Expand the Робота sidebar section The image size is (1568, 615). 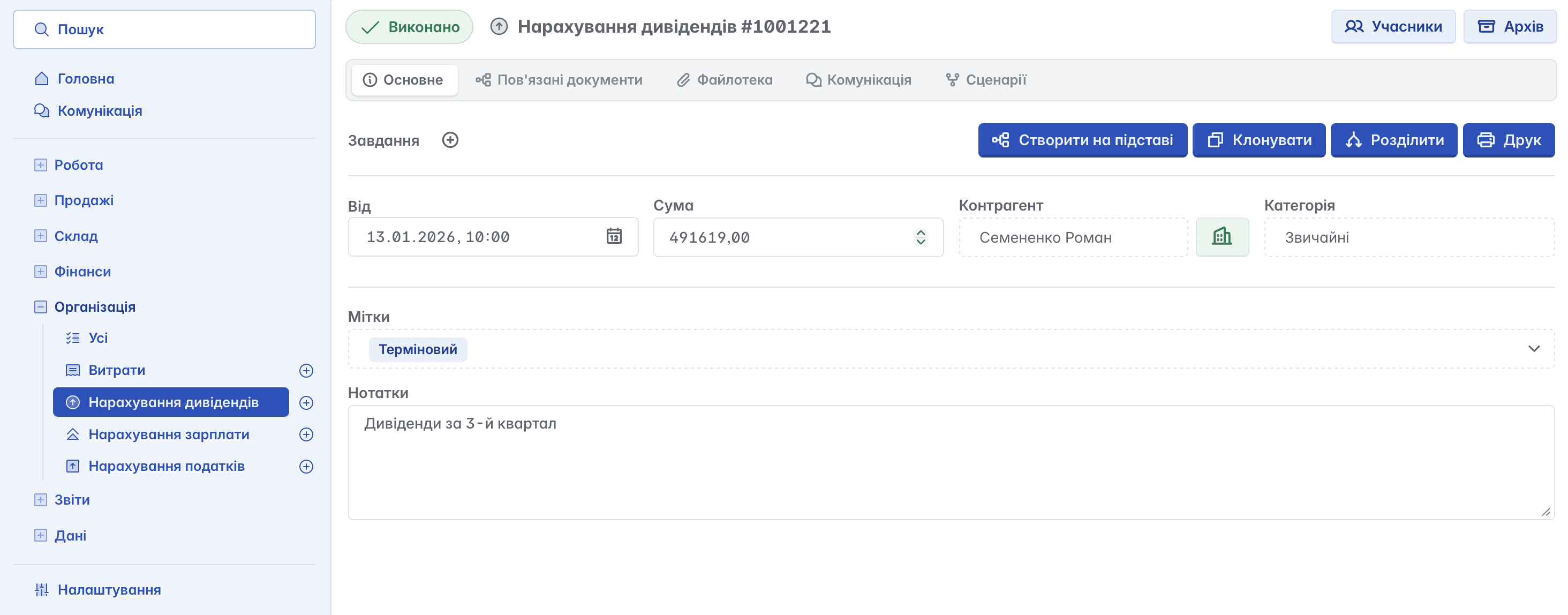click(41, 165)
